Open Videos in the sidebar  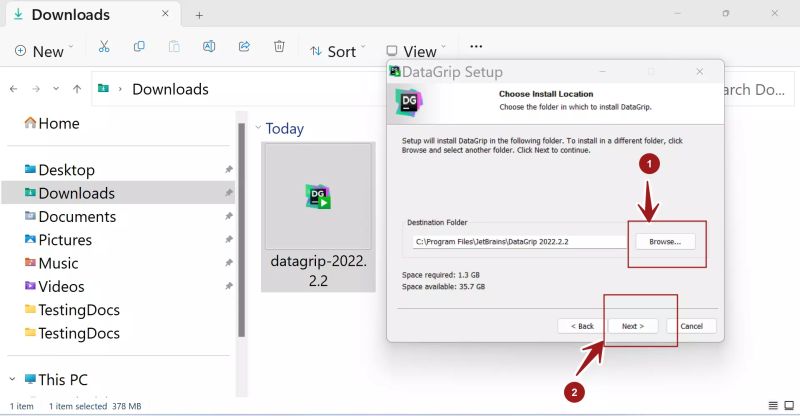pyautogui.click(x=54, y=286)
